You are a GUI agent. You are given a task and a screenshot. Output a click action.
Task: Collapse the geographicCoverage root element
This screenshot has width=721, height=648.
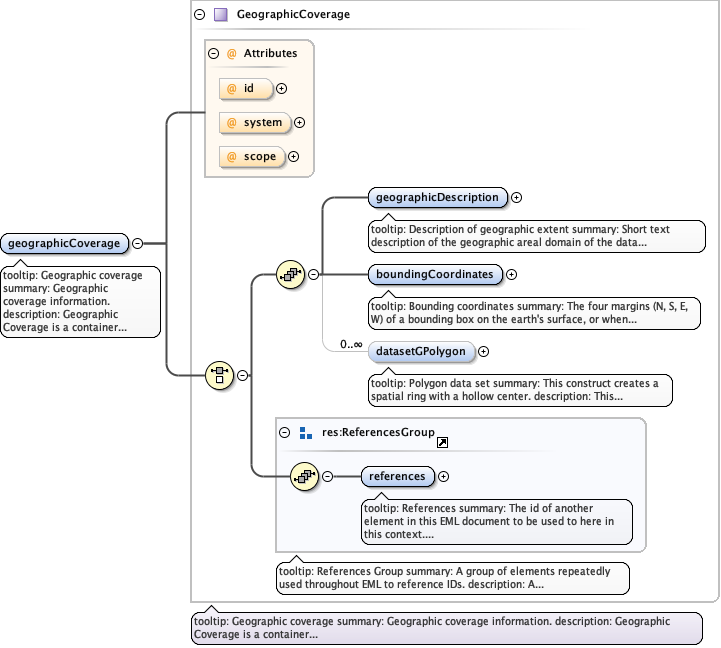point(137,243)
